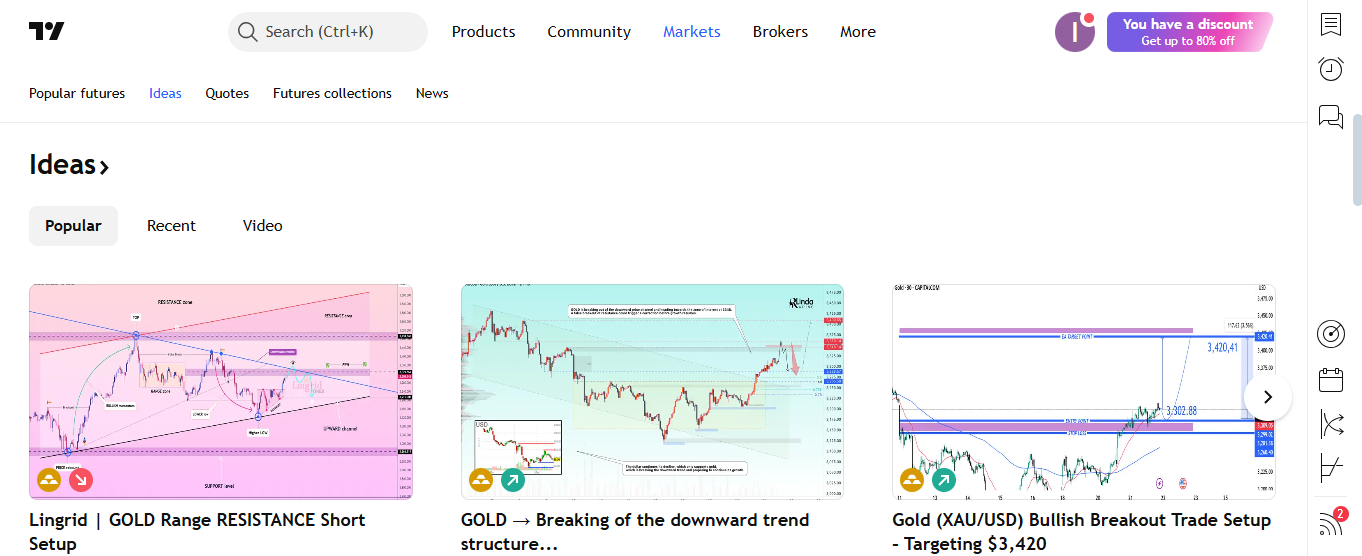
Task: Click the discount offer banner button
Action: (1189, 32)
